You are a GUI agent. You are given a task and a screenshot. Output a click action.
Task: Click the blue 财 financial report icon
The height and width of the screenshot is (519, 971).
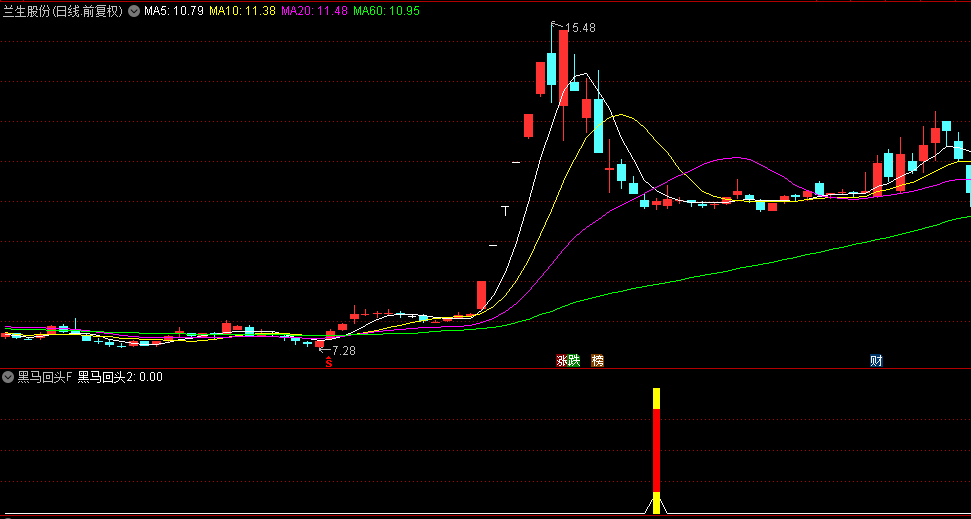pyautogui.click(x=876, y=360)
